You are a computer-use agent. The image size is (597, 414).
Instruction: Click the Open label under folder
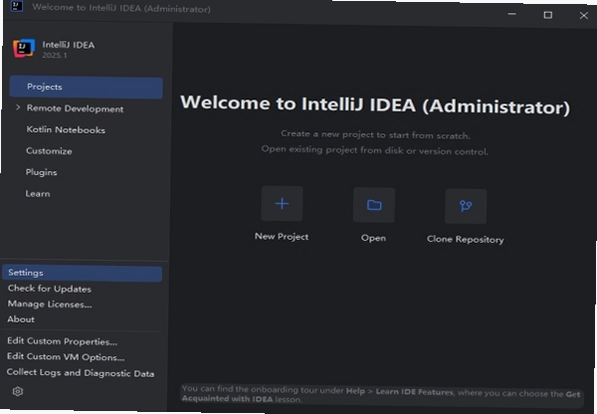pyautogui.click(x=374, y=238)
